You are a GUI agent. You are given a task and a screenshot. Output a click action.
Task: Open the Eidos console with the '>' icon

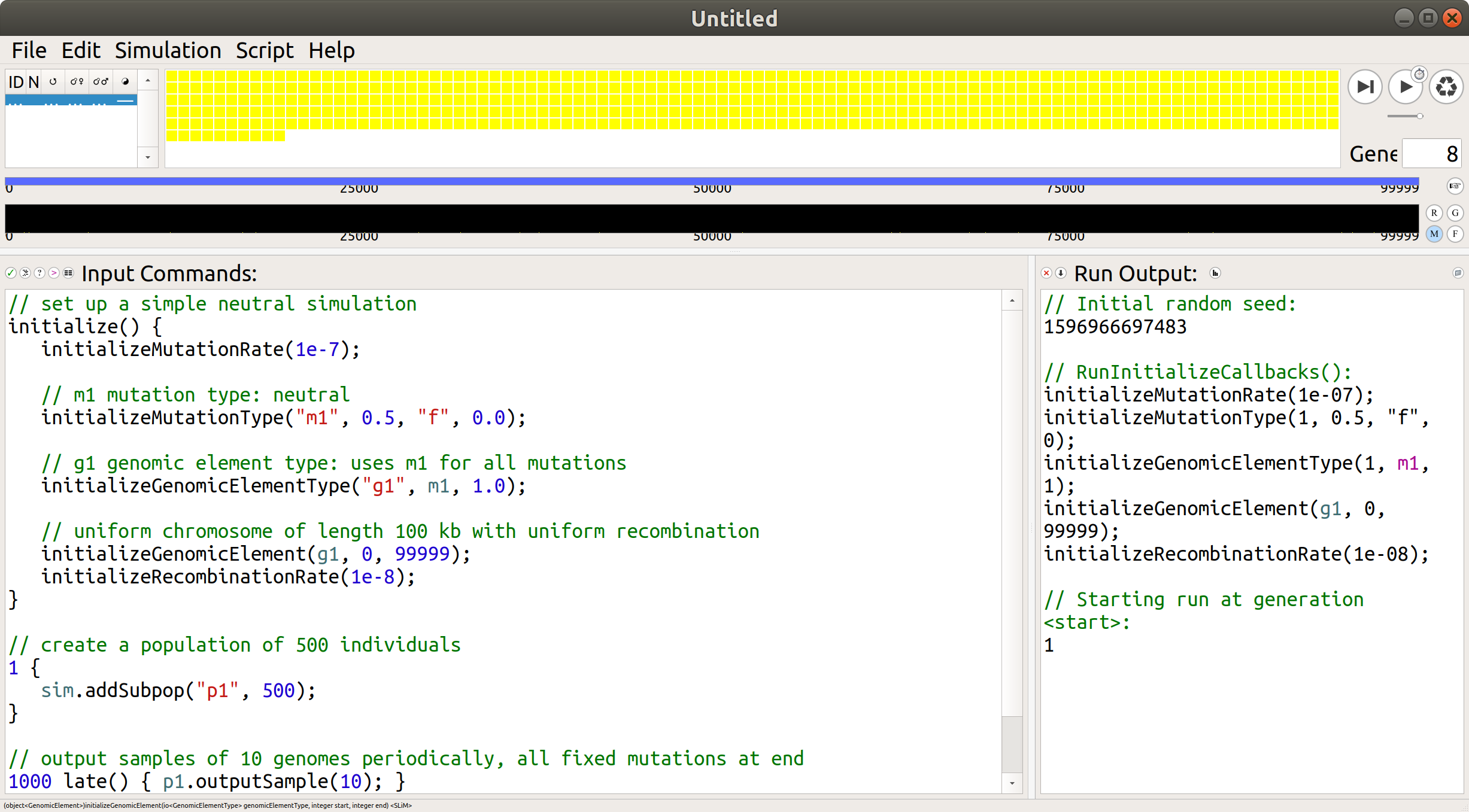[53, 272]
